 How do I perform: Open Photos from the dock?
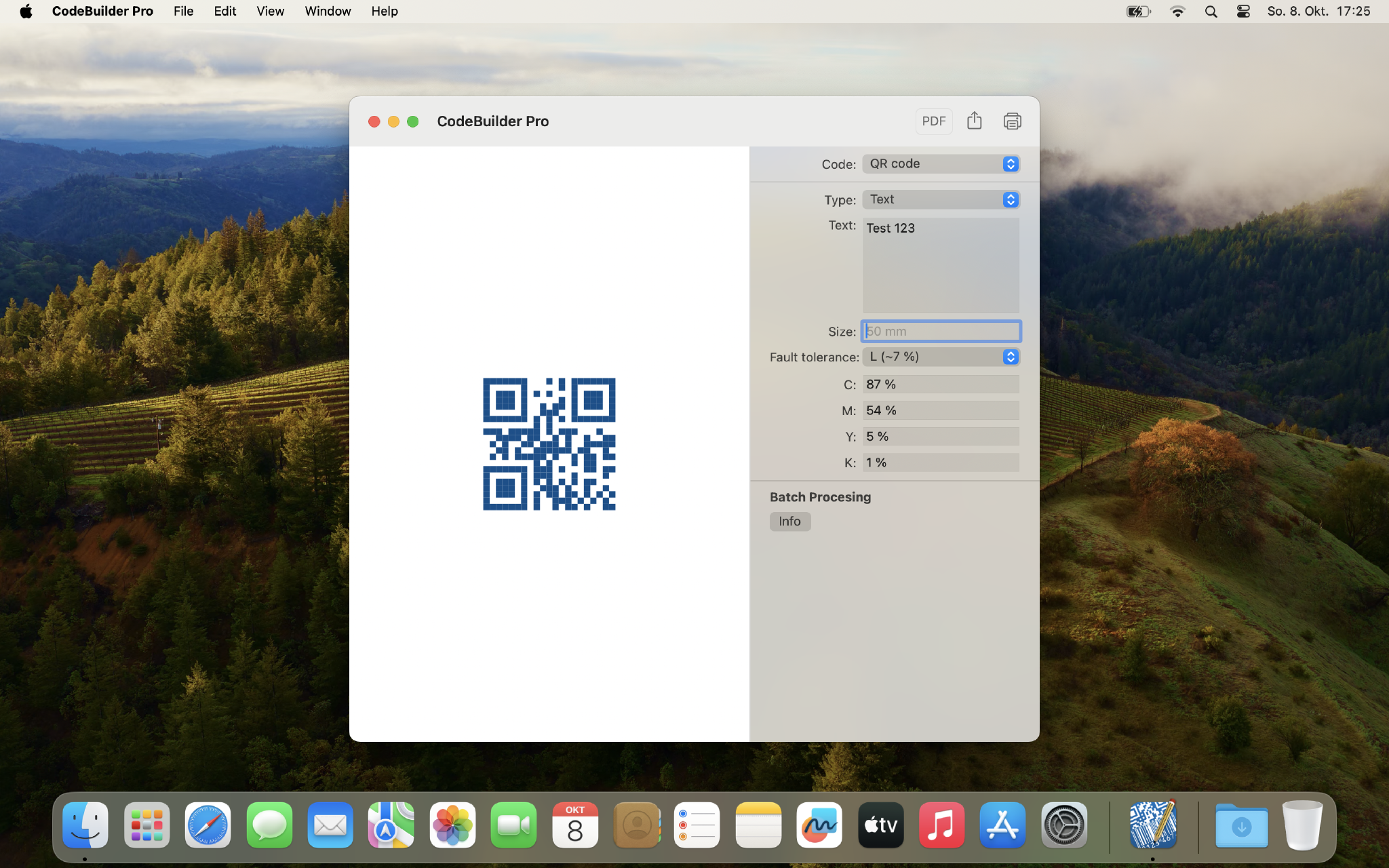(x=452, y=825)
